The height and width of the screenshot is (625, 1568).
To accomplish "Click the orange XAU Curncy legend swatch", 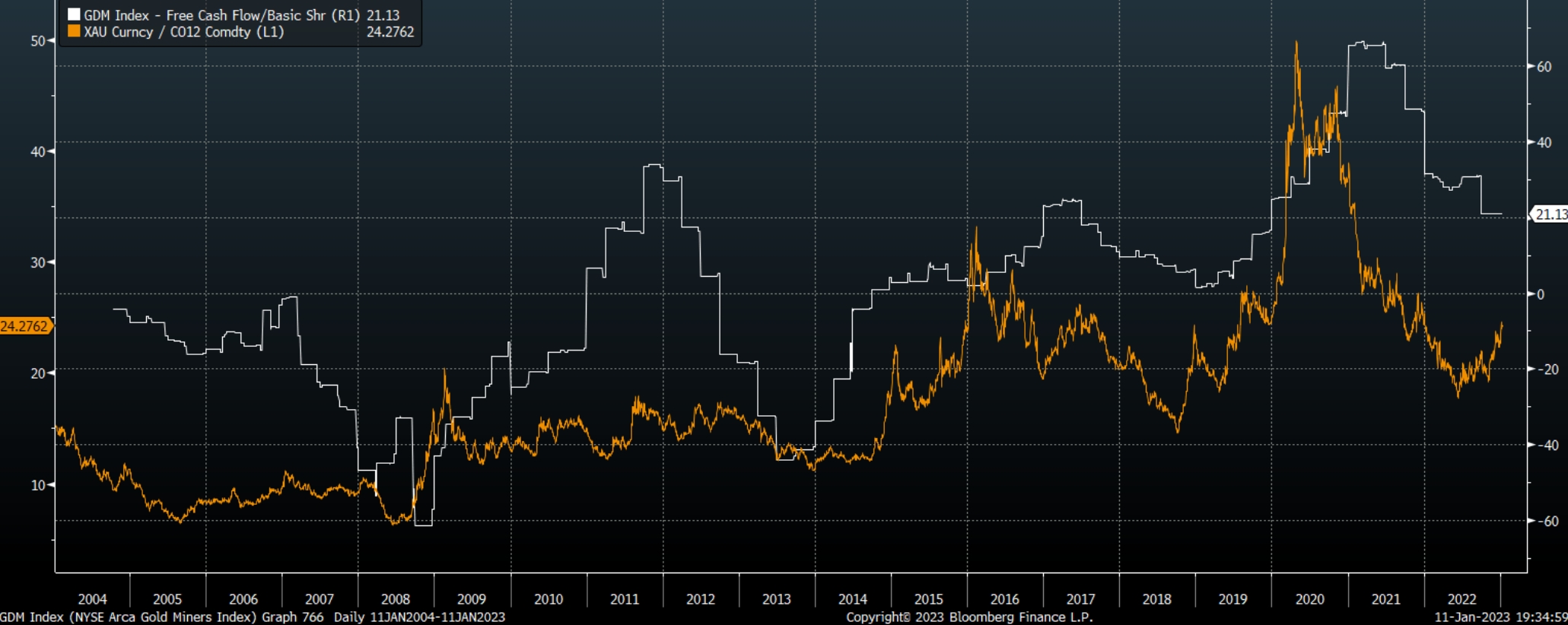I will 74,31.
